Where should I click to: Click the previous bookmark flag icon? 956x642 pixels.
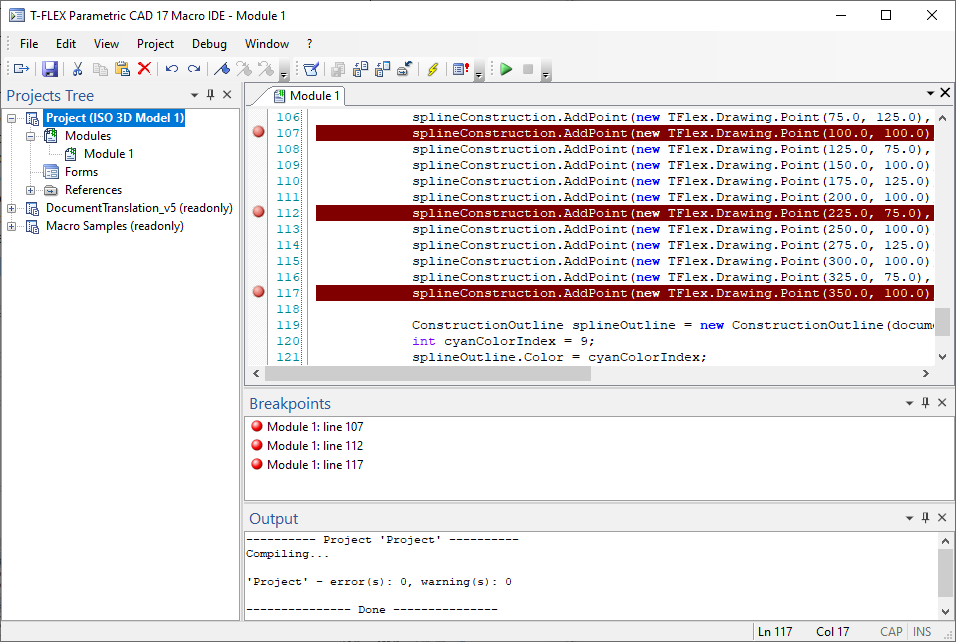[266, 69]
